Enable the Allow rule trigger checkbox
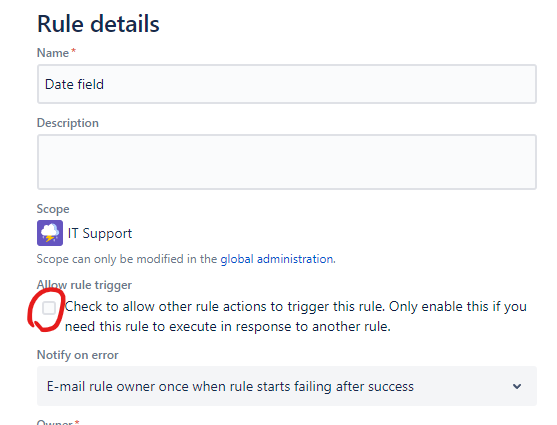This screenshot has width=557, height=425. click(x=49, y=308)
